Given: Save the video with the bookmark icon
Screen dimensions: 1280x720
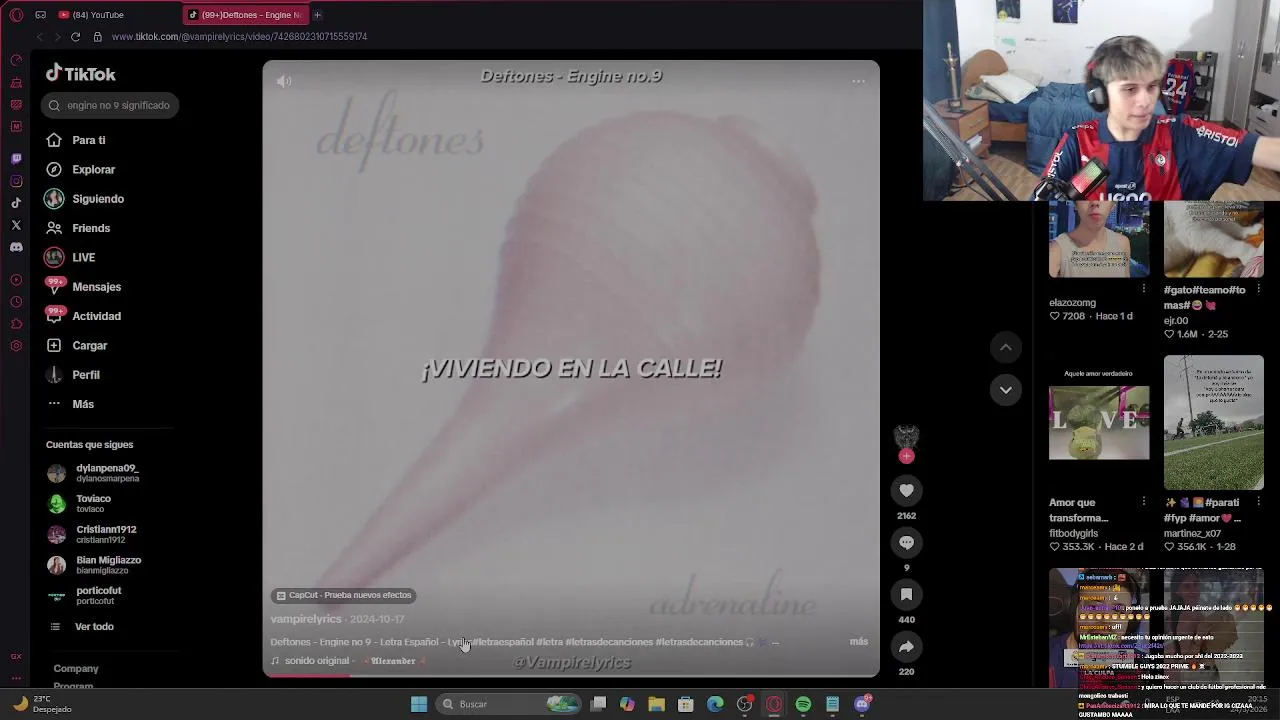Looking at the screenshot, I should click(906, 594).
